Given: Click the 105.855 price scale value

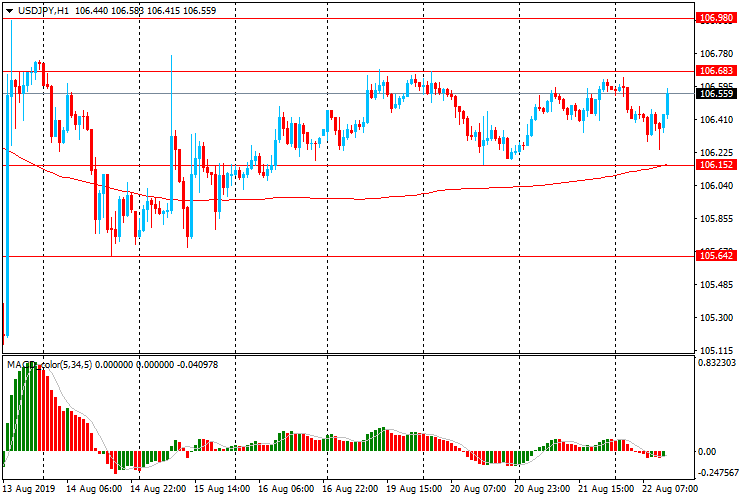Looking at the screenshot, I should pyautogui.click(x=716, y=219).
